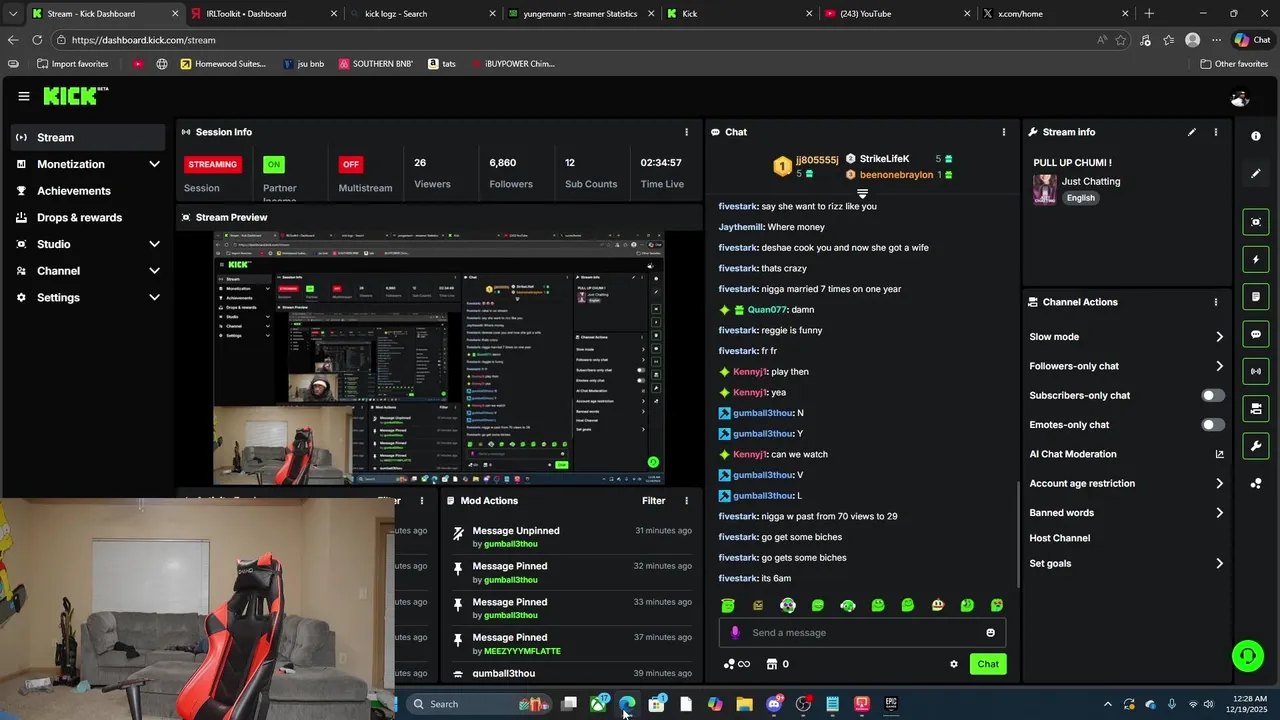Open Stream info panel three-dot menu

[x=1216, y=132]
